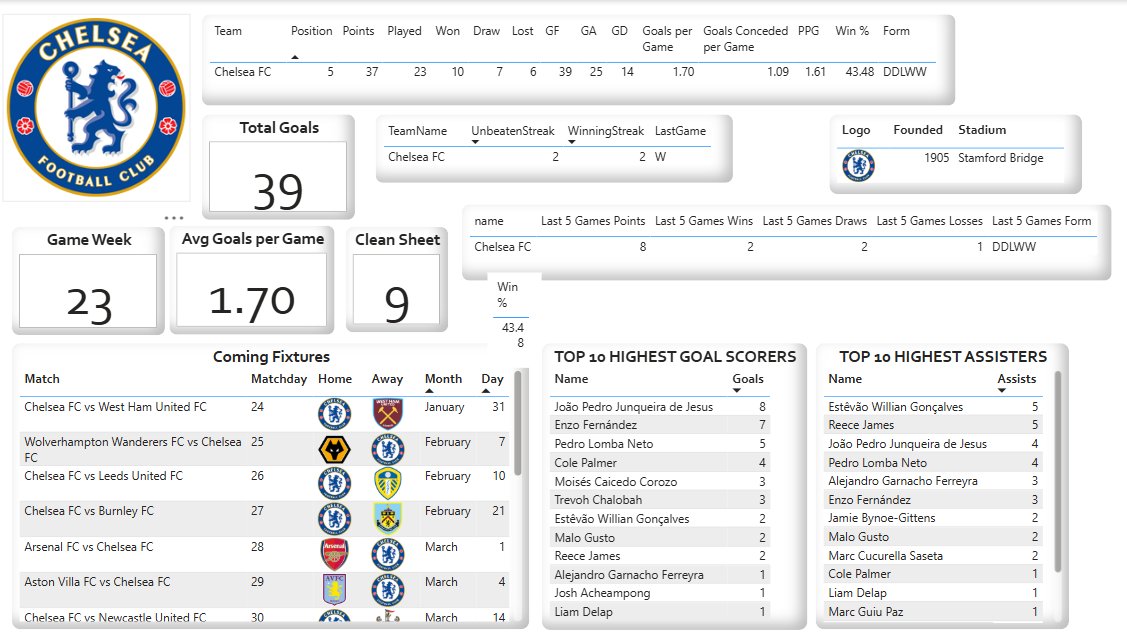Click Reece James in assisters list
Viewport: 1127px width, 635px height.
[861, 425]
